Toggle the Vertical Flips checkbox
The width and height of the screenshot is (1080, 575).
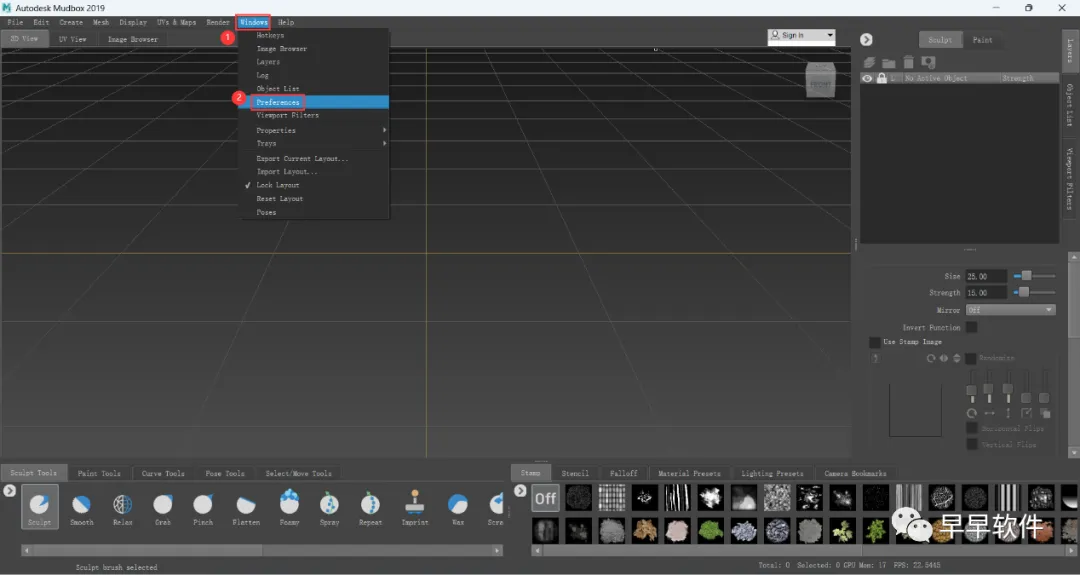[972, 444]
